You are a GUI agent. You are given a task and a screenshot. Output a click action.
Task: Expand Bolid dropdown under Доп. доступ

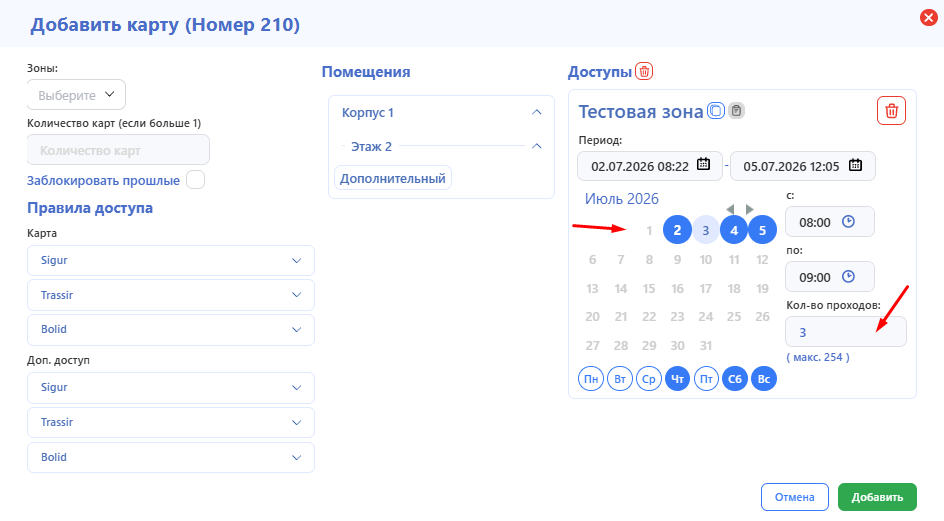coord(170,457)
